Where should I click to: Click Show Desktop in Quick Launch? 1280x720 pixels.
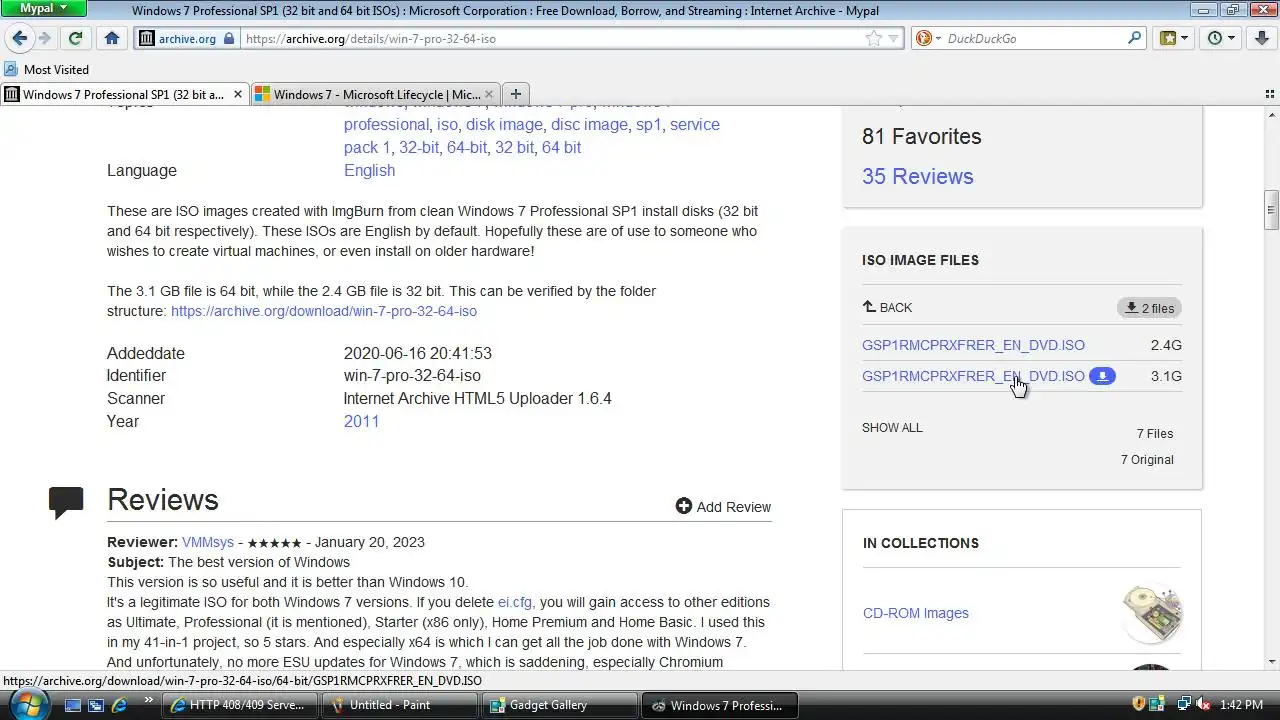[73, 705]
